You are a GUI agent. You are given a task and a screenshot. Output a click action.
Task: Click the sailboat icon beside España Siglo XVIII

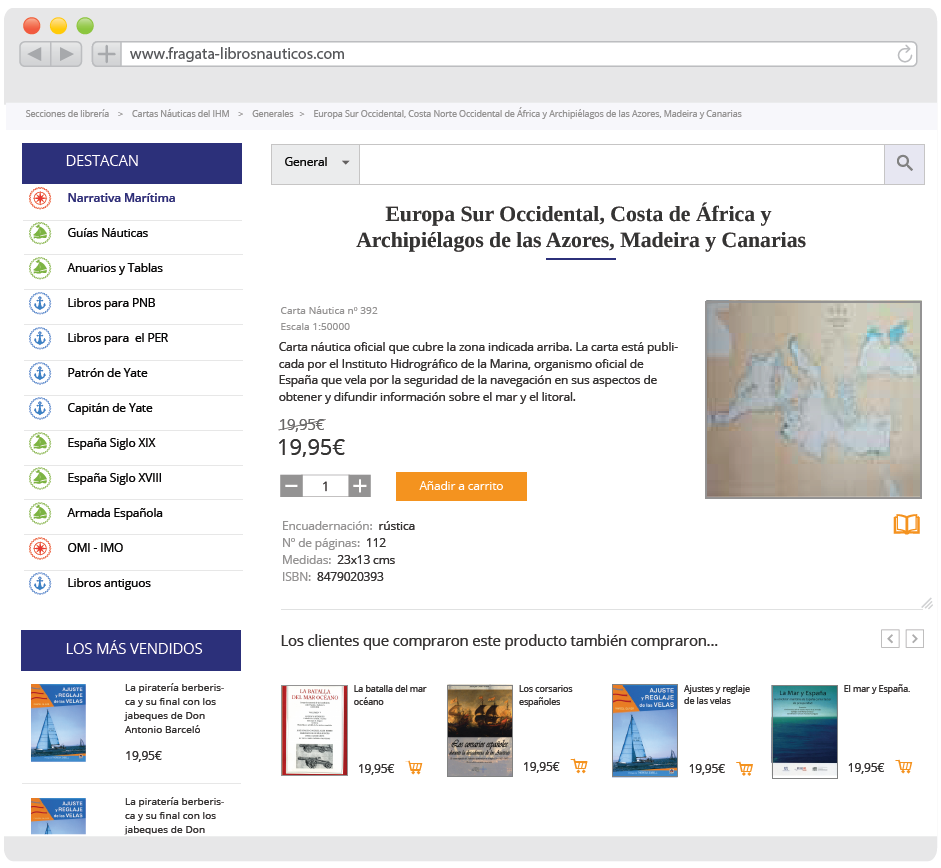coord(40,478)
